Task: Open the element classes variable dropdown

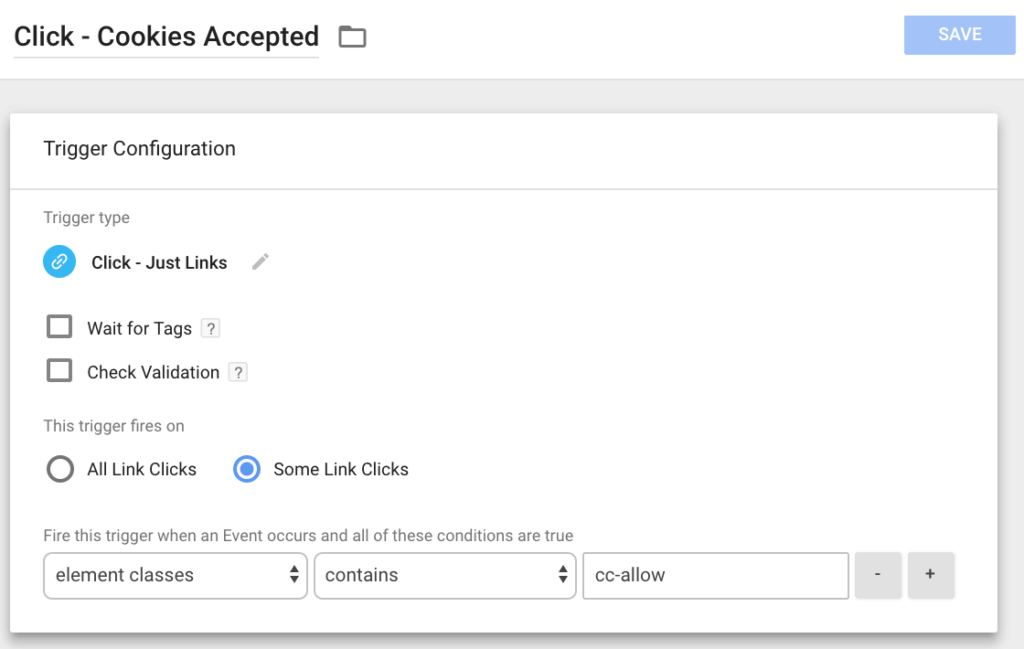Action: coord(175,575)
